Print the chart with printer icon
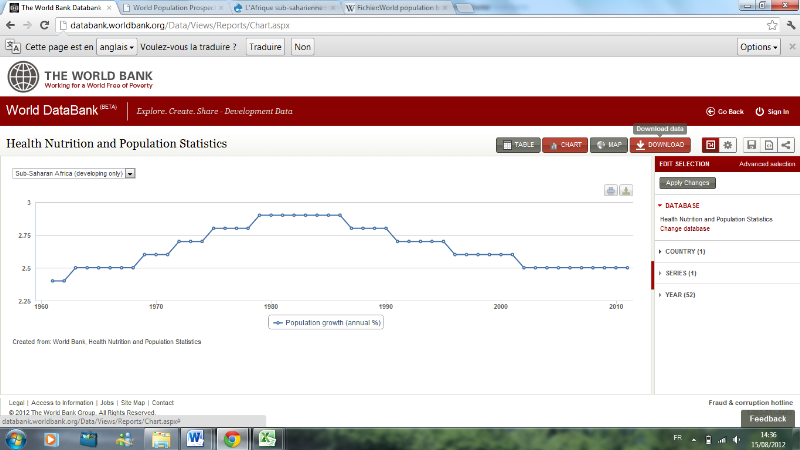 pos(611,191)
